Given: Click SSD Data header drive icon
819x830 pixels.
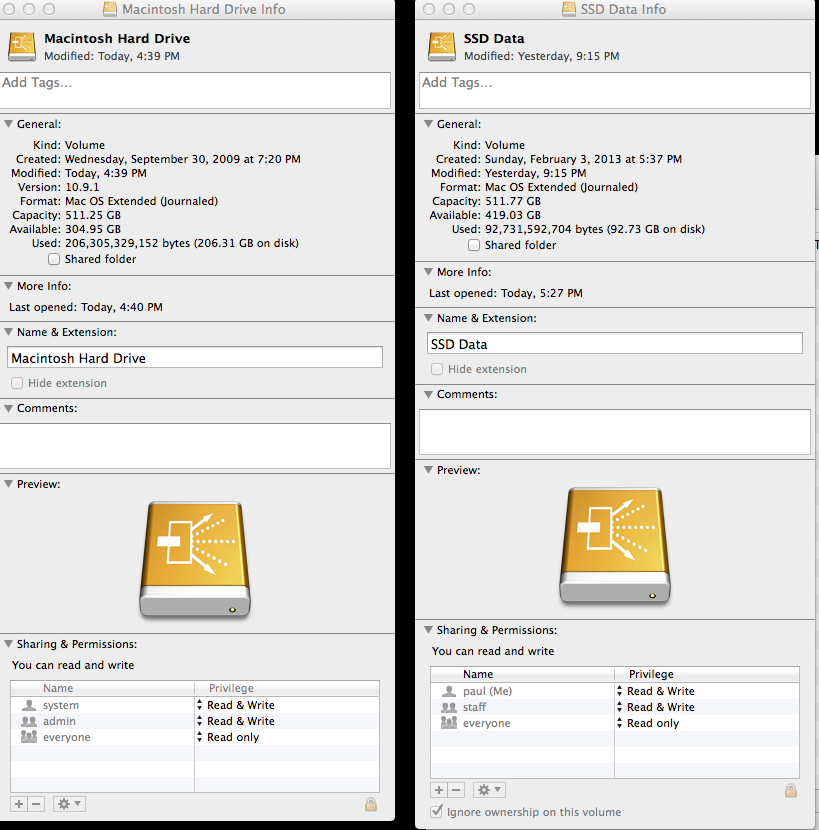Looking at the screenshot, I should click(x=442, y=47).
